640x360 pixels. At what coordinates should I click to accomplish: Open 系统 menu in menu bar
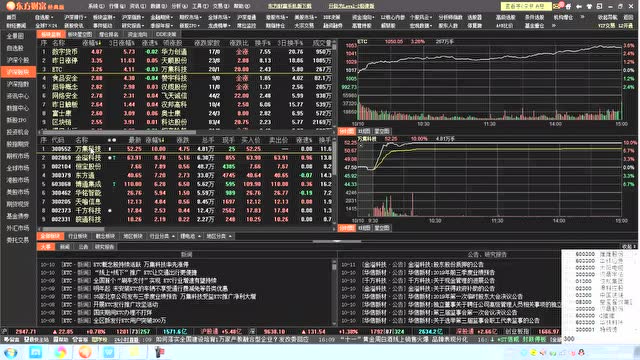96,6
